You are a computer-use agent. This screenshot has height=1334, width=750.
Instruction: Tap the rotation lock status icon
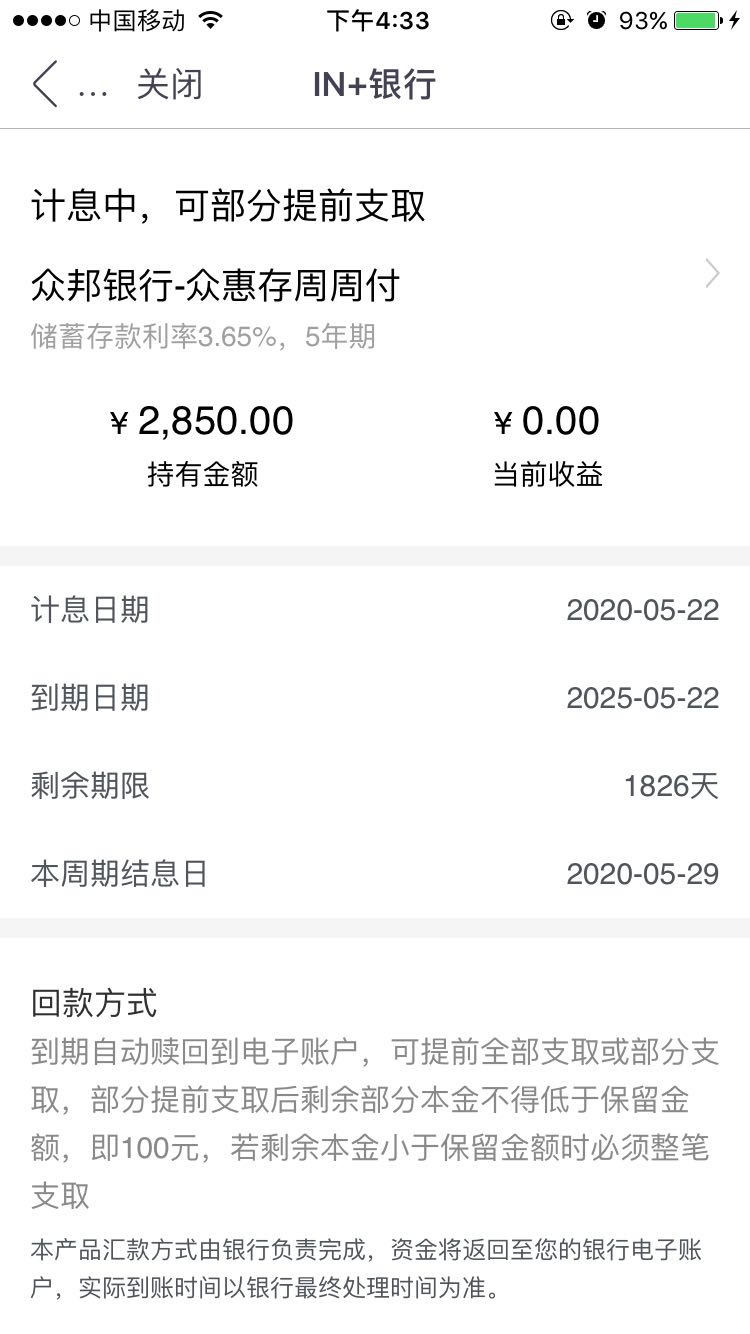562,20
